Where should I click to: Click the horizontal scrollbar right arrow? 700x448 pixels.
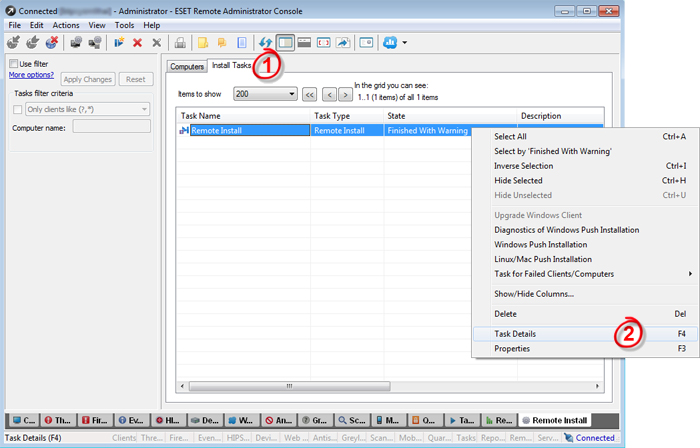coord(597,386)
